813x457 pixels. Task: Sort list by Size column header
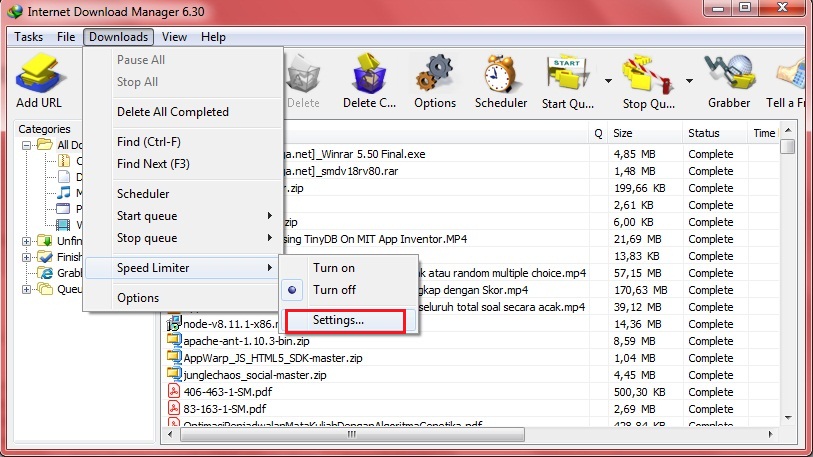[x=645, y=133]
